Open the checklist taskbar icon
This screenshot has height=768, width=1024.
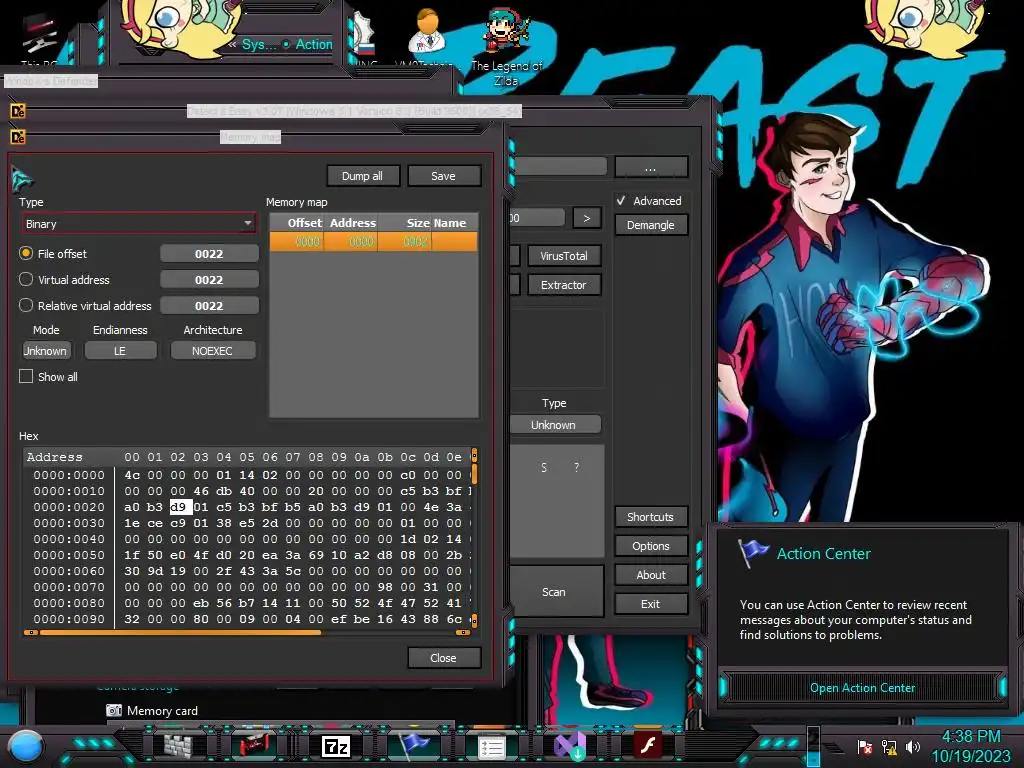(x=492, y=747)
